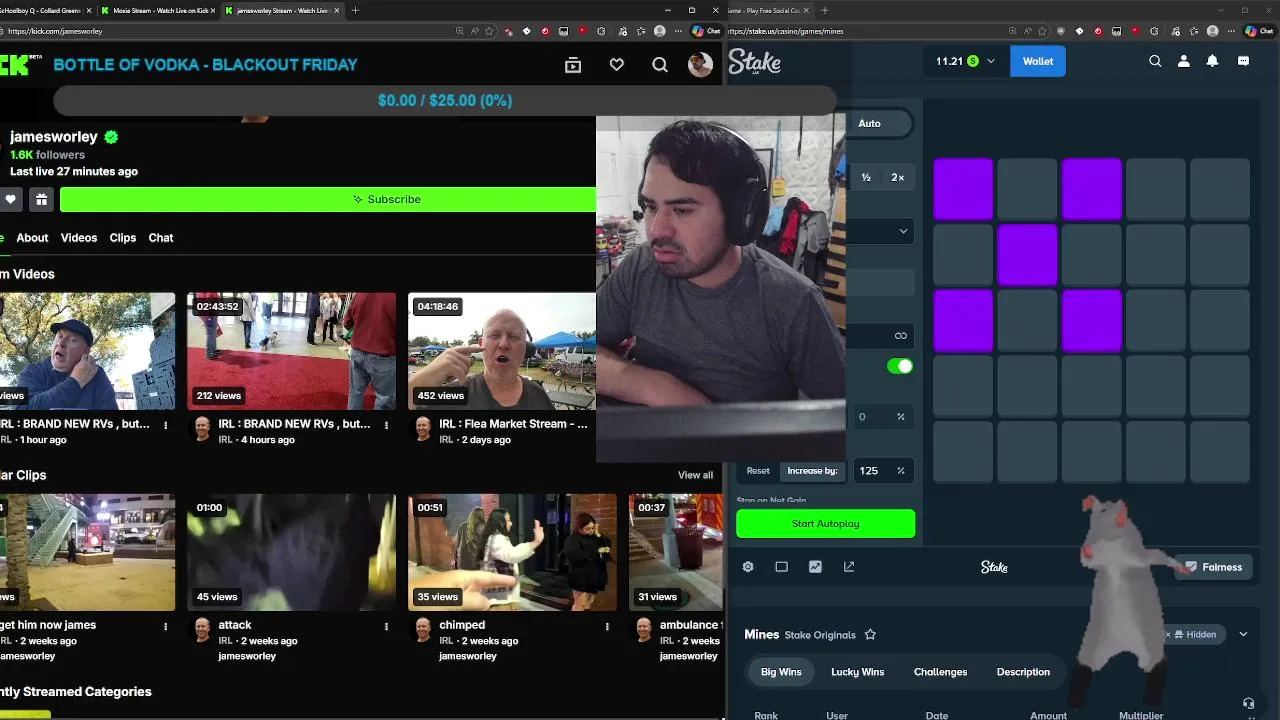Click the Wallet button
The height and width of the screenshot is (720, 1280).
point(1038,61)
